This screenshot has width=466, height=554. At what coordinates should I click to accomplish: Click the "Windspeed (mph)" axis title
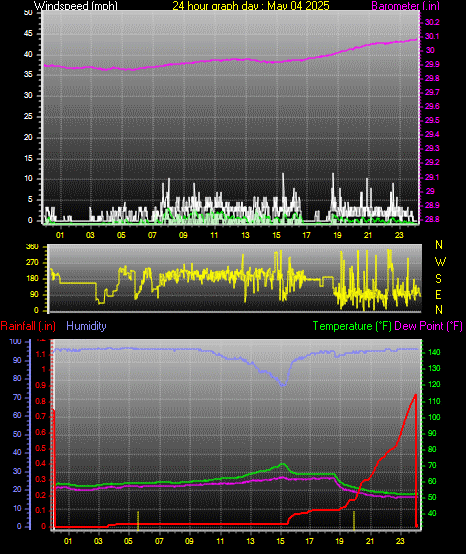click(76, 6)
